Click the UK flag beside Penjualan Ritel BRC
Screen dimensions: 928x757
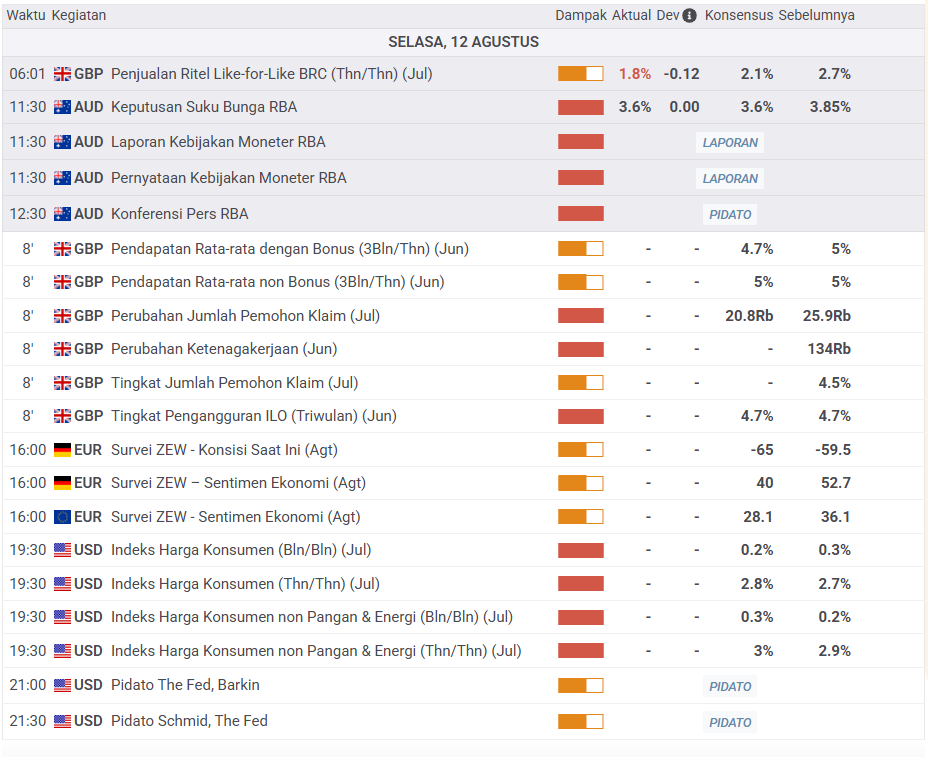point(62,74)
